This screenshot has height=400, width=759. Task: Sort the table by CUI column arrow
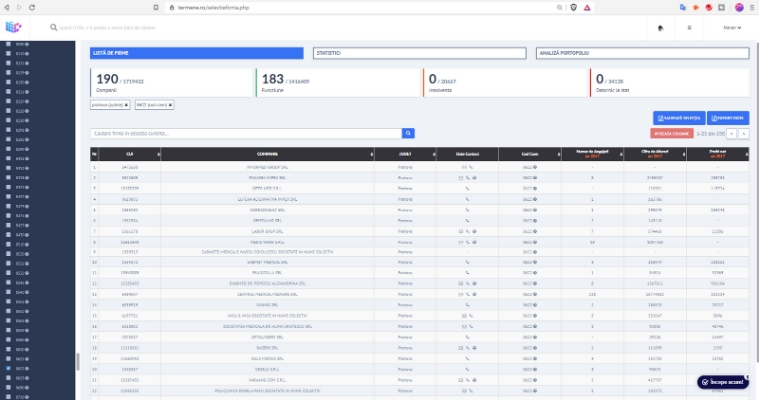(158, 154)
